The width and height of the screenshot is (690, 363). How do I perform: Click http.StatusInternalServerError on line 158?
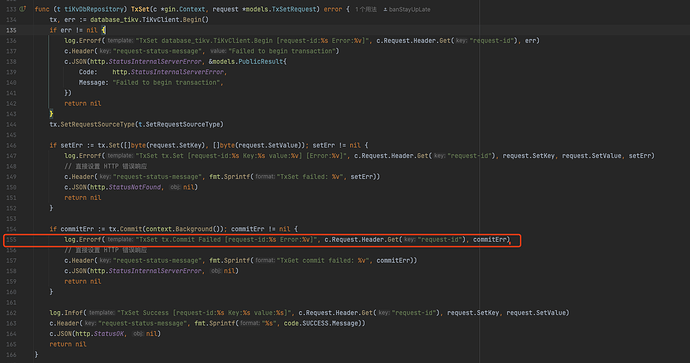(146, 271)
